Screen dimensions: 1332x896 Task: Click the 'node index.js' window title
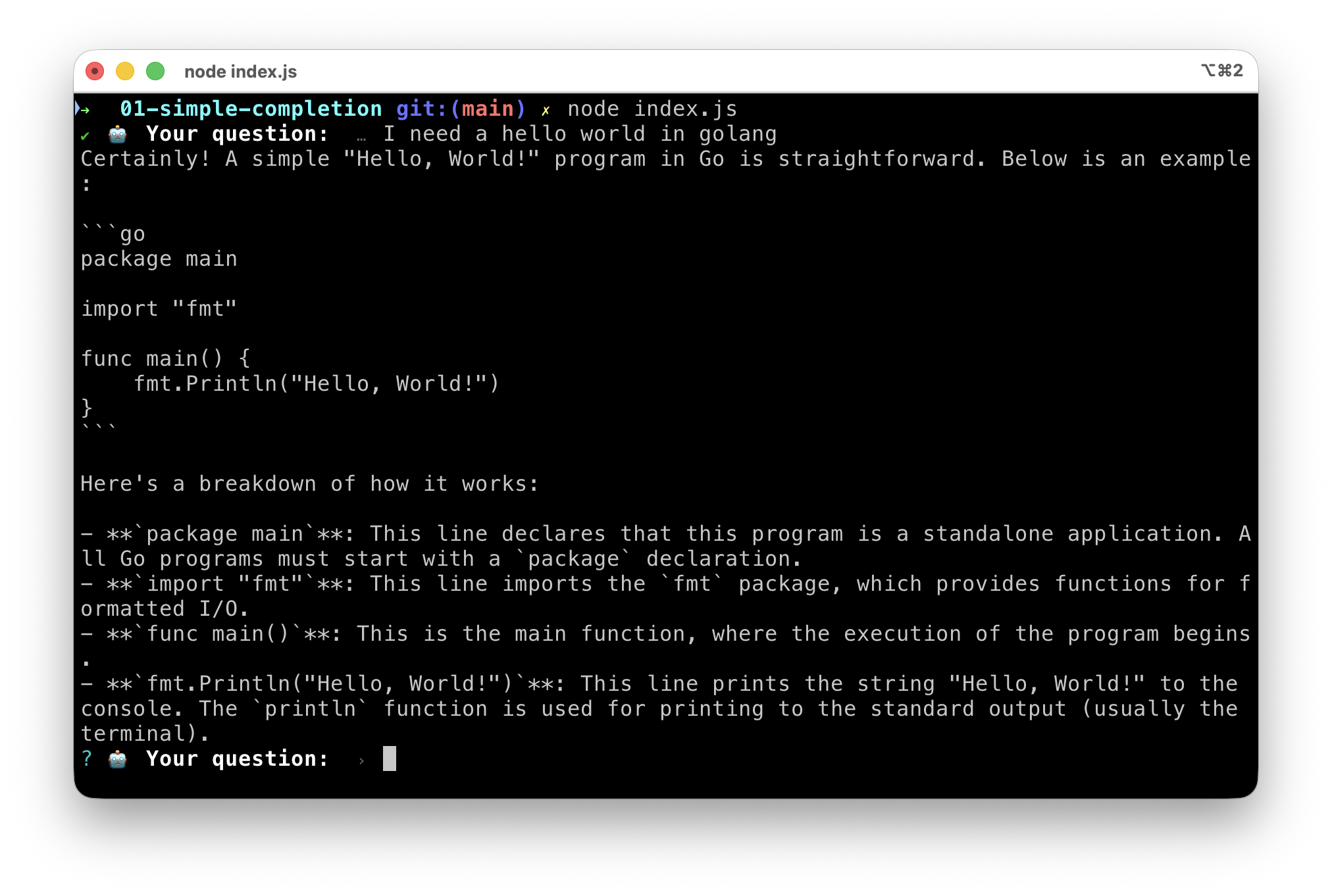(x=240, y=72)
